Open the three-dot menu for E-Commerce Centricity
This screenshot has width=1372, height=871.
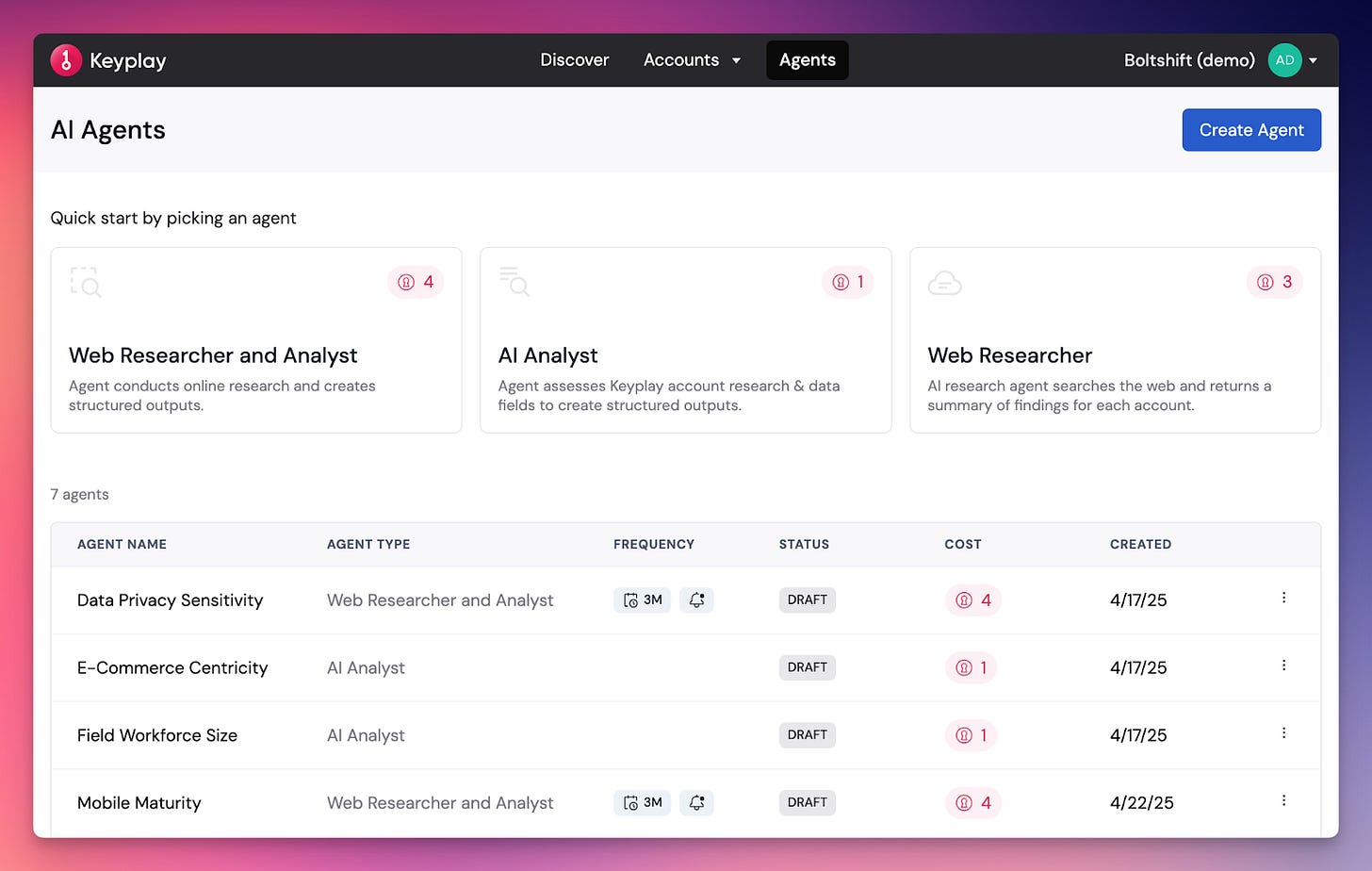click(1283, 666)
